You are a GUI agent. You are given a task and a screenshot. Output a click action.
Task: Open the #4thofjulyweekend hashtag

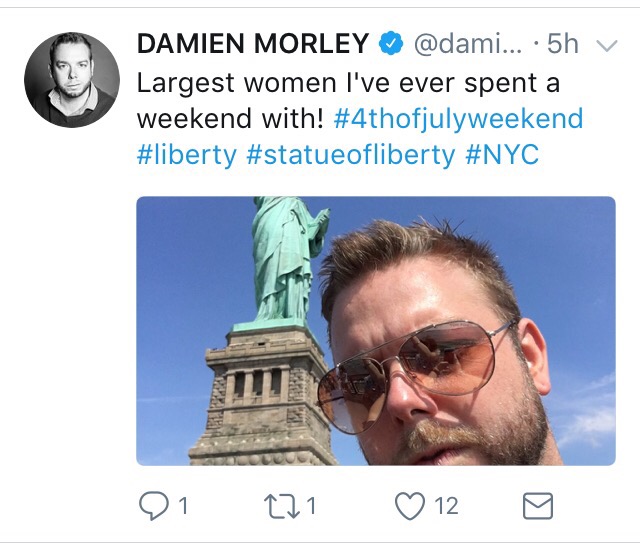458,119
